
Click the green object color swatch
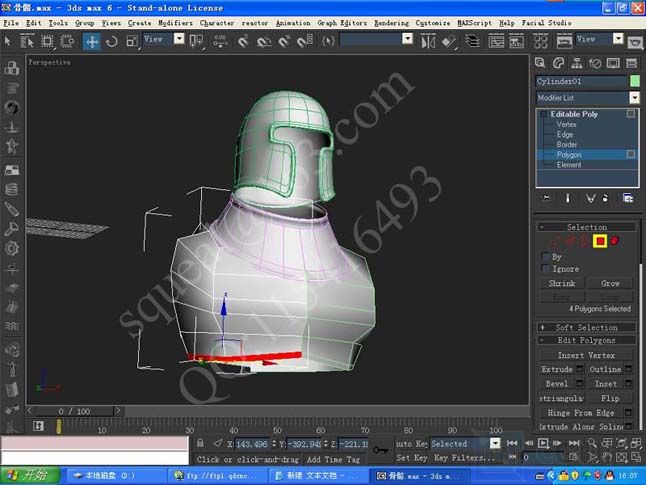(634, 81)
